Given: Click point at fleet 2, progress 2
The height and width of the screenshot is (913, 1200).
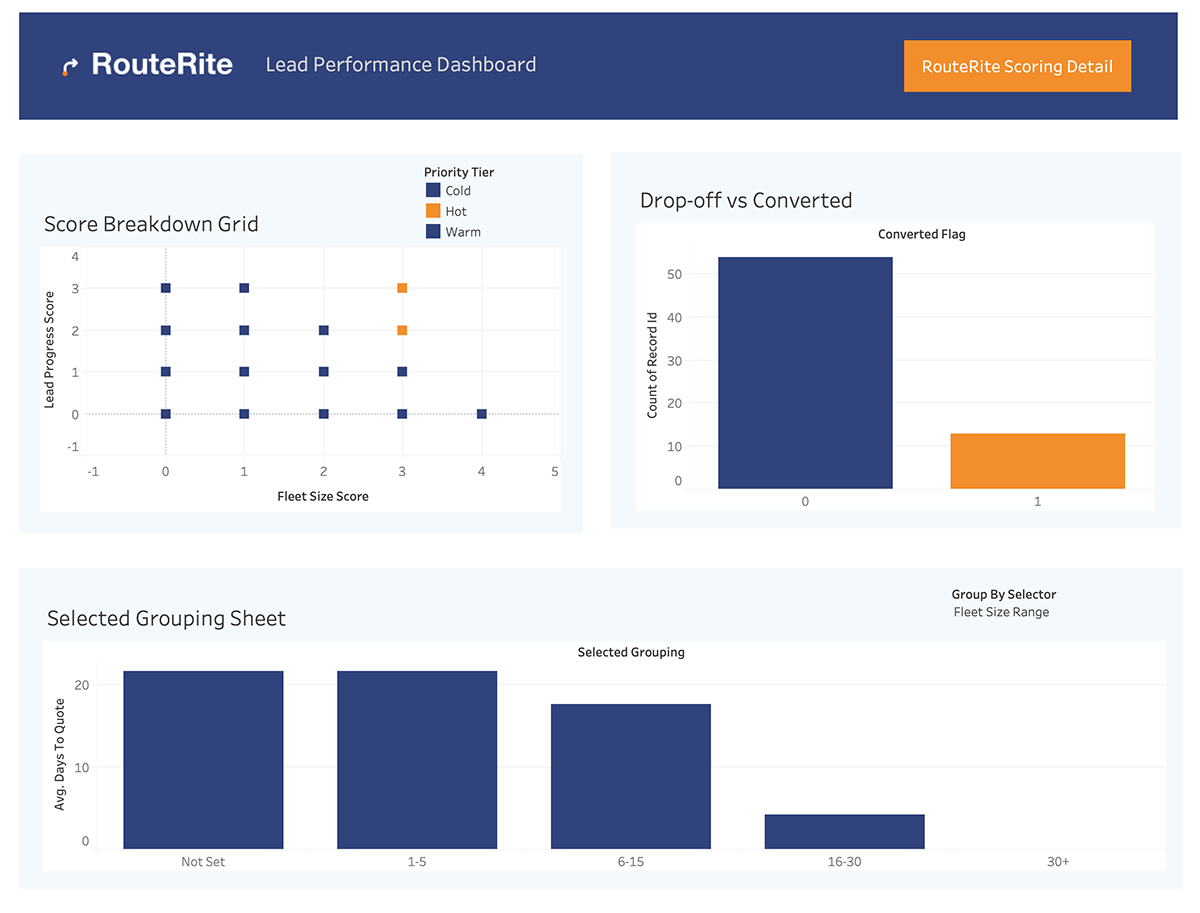Looking at the screenshot, I should 323,330.
